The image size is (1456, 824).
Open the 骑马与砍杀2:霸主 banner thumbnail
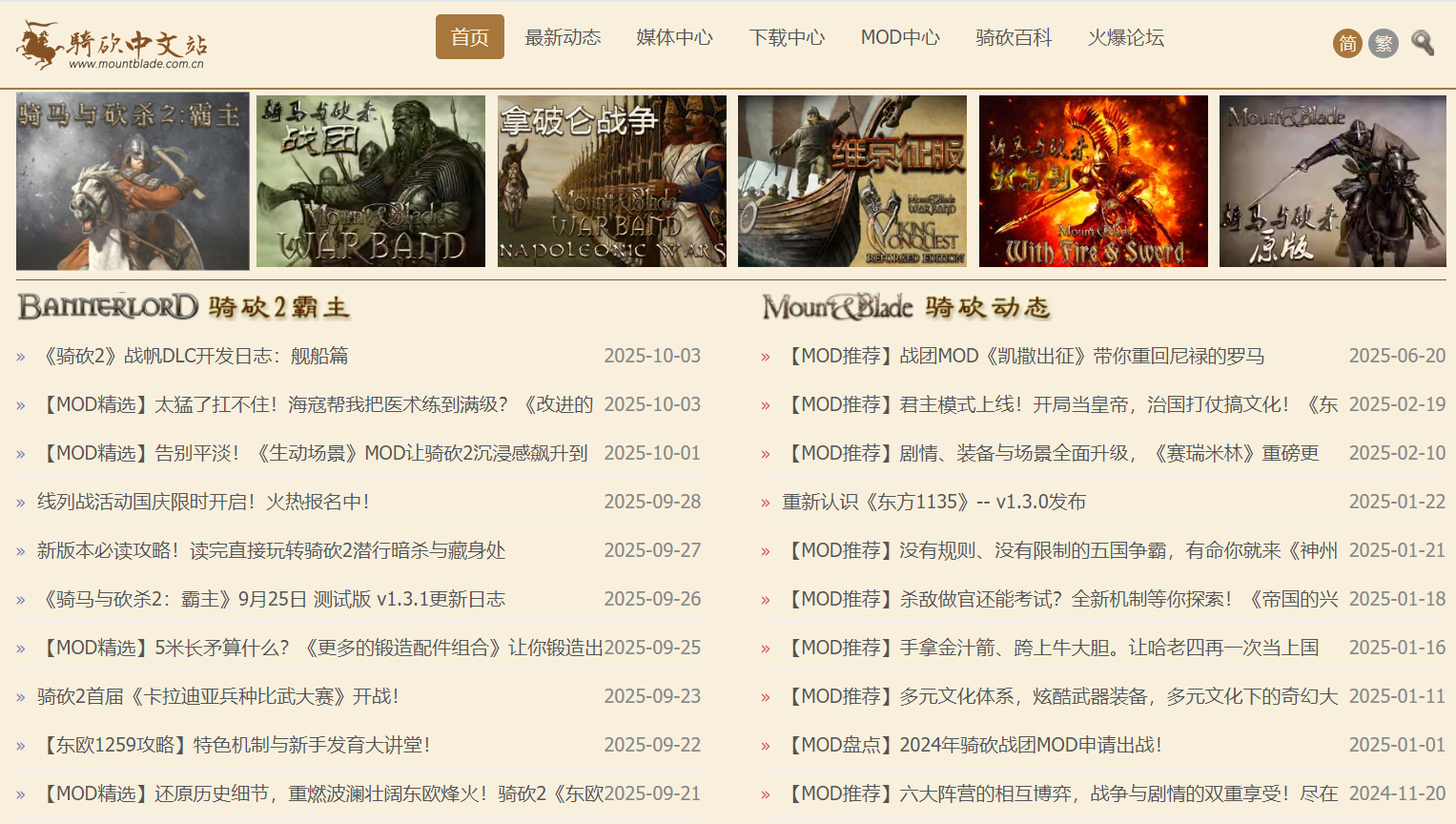pyautogui.click(x=133, y=181)
